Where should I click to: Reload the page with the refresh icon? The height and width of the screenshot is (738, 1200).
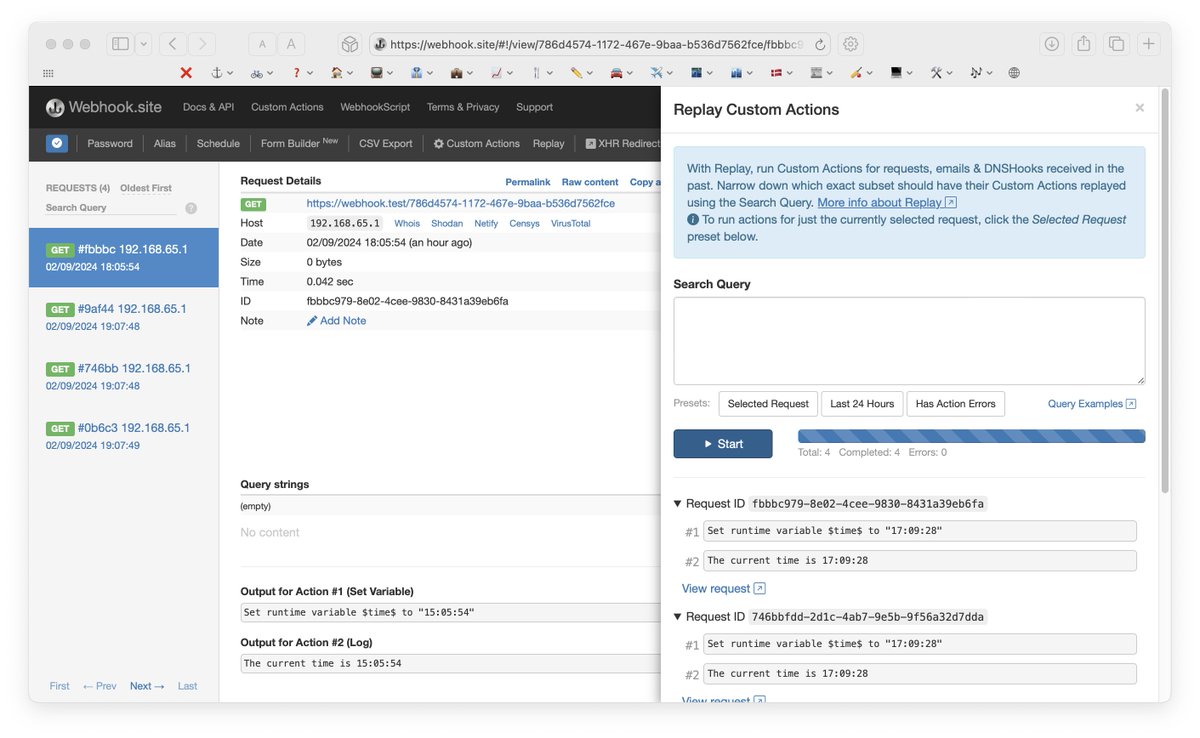[x=820, y=44]
